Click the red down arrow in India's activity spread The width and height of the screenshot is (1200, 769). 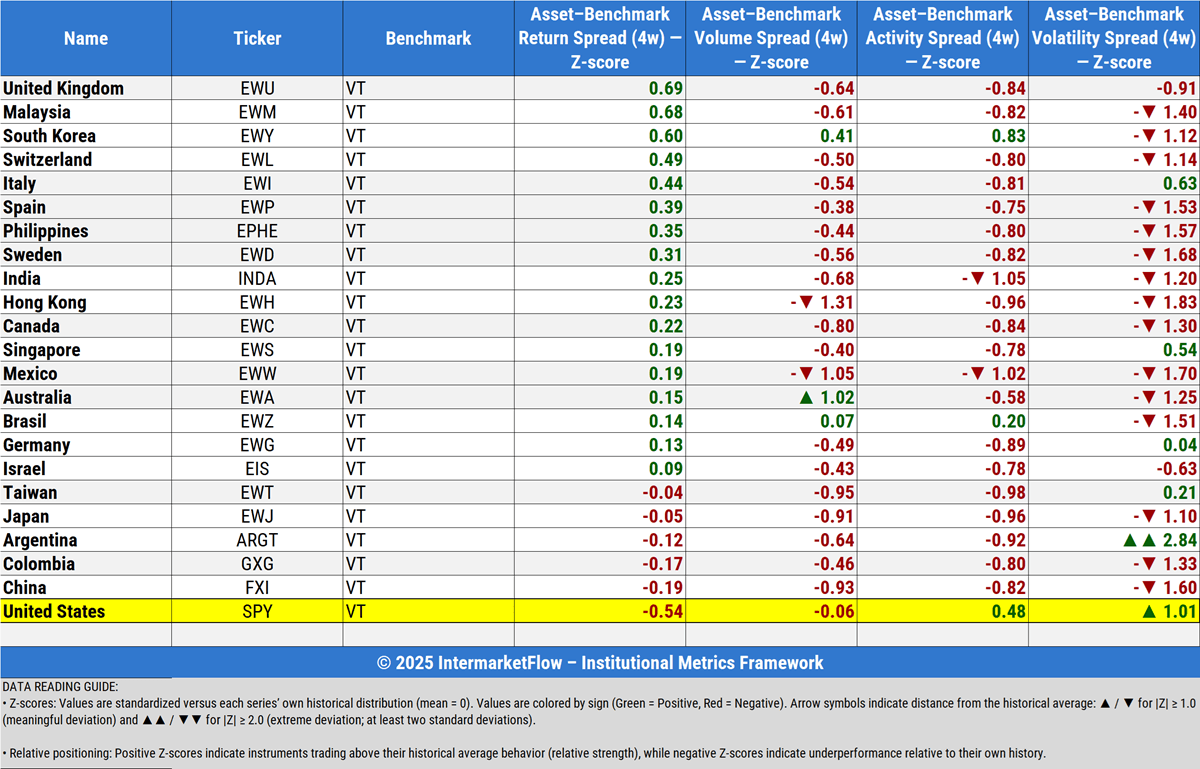[975, 279]
